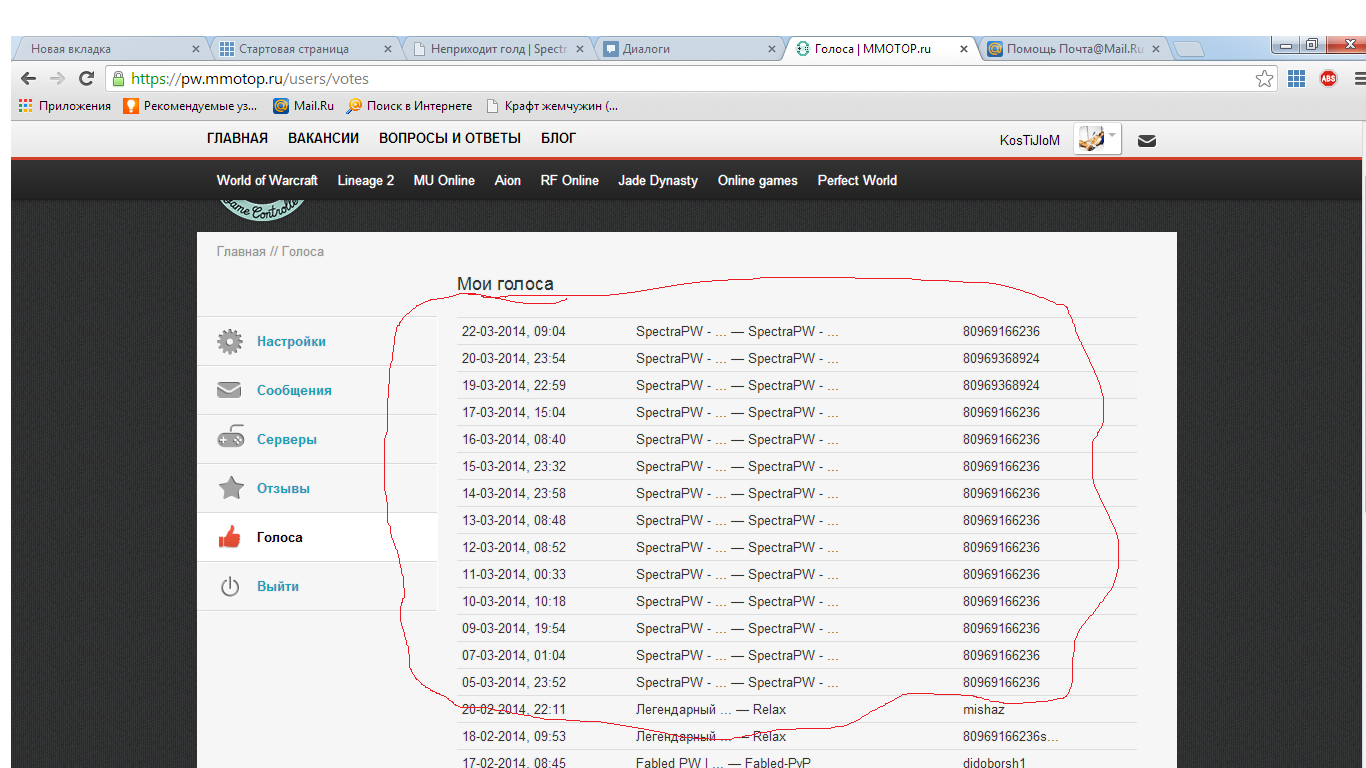
Task: Open БЛОГ in the site menu
Action: coord(558,138)
